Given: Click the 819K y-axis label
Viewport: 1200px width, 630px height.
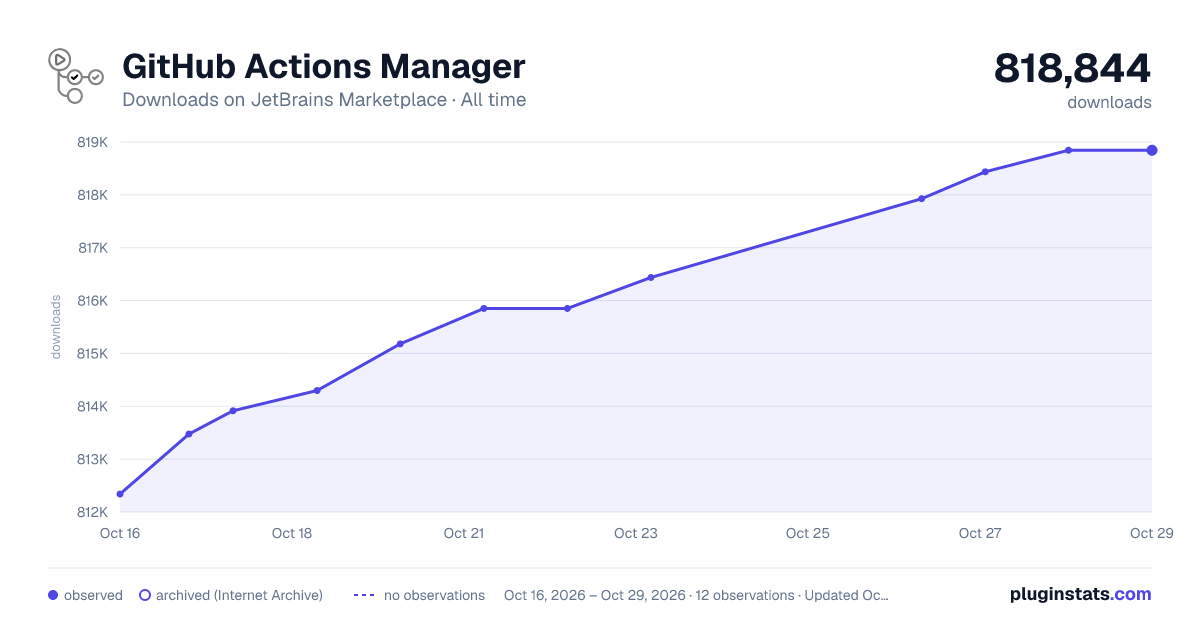Looking at the screenshot, I should pyautogui.click(x=92, y=142).
